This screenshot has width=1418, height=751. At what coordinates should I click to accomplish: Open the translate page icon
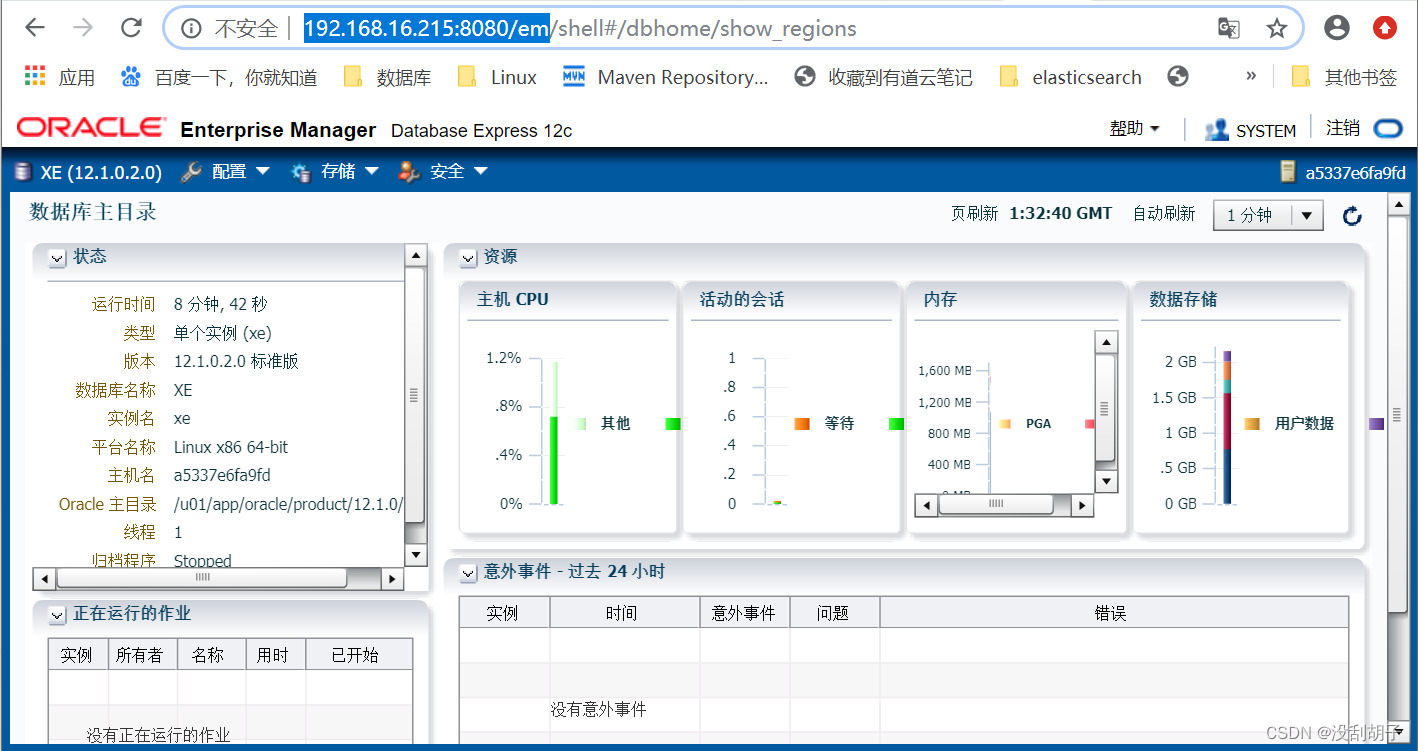pos(1229,28)
